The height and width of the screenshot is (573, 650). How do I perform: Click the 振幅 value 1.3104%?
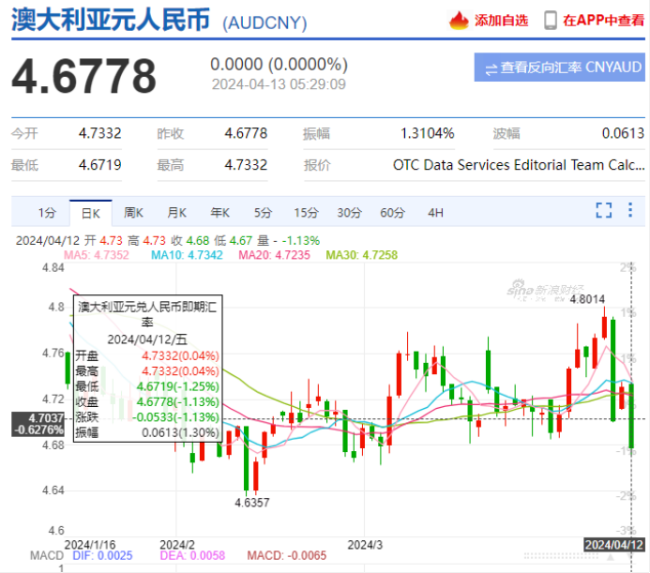(x=427, y=134)
